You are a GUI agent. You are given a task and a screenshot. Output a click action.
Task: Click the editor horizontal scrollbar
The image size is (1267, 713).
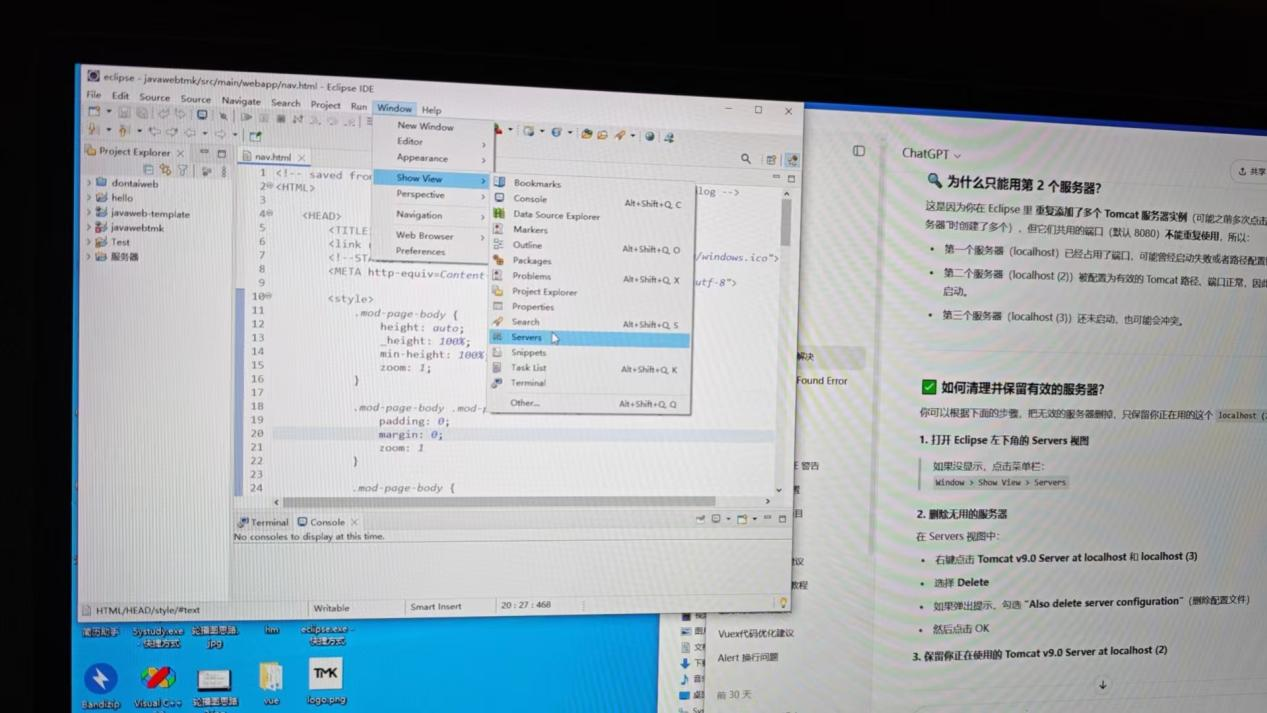[x=500, y=502]
